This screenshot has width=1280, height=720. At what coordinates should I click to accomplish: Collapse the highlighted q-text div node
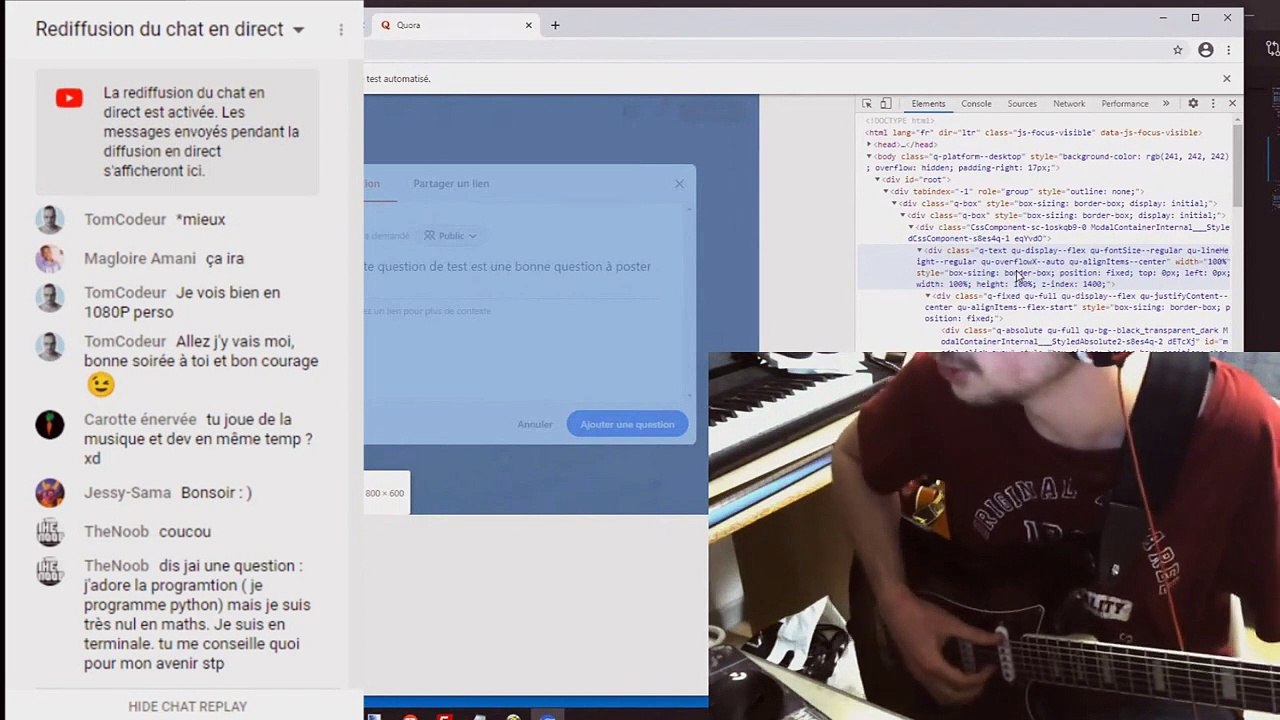(x=920, y=250)
